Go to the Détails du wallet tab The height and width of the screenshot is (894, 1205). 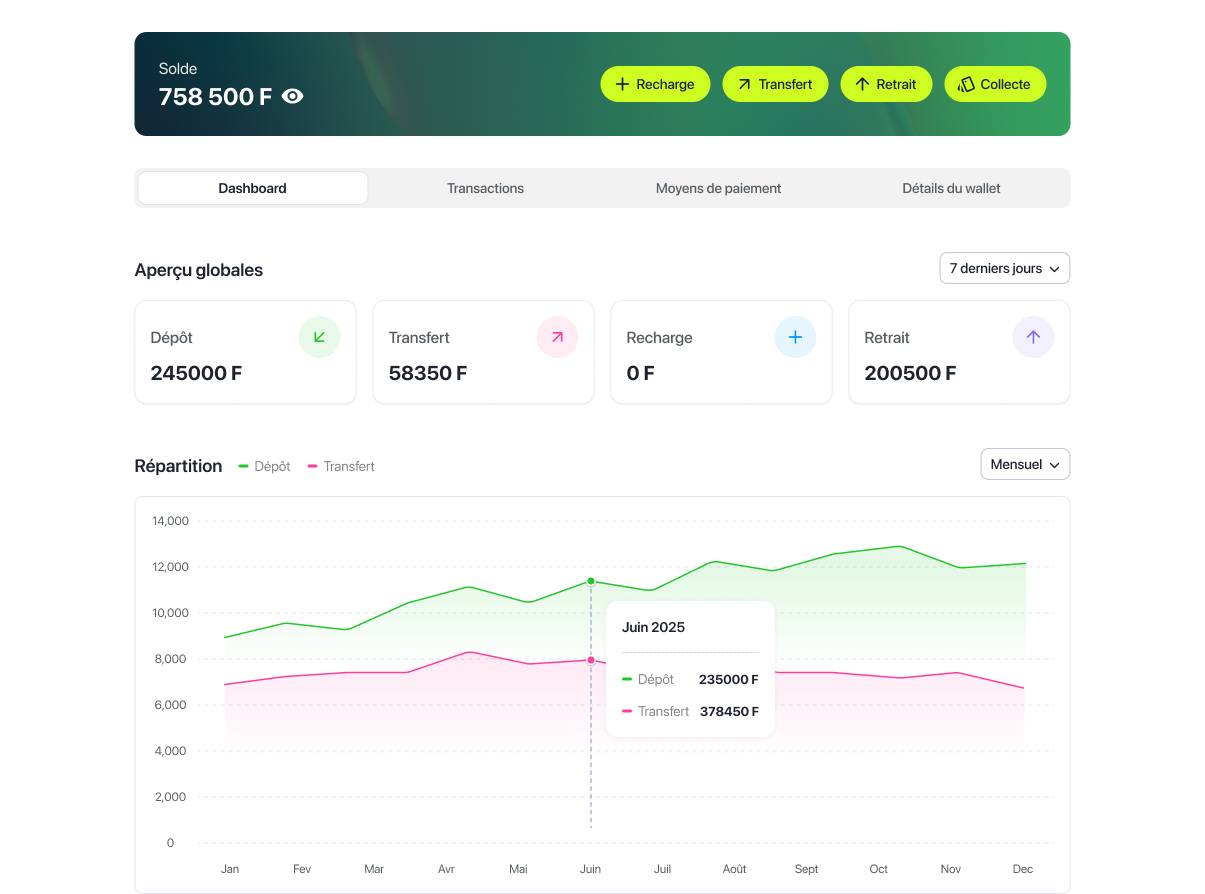coord(951,188)
